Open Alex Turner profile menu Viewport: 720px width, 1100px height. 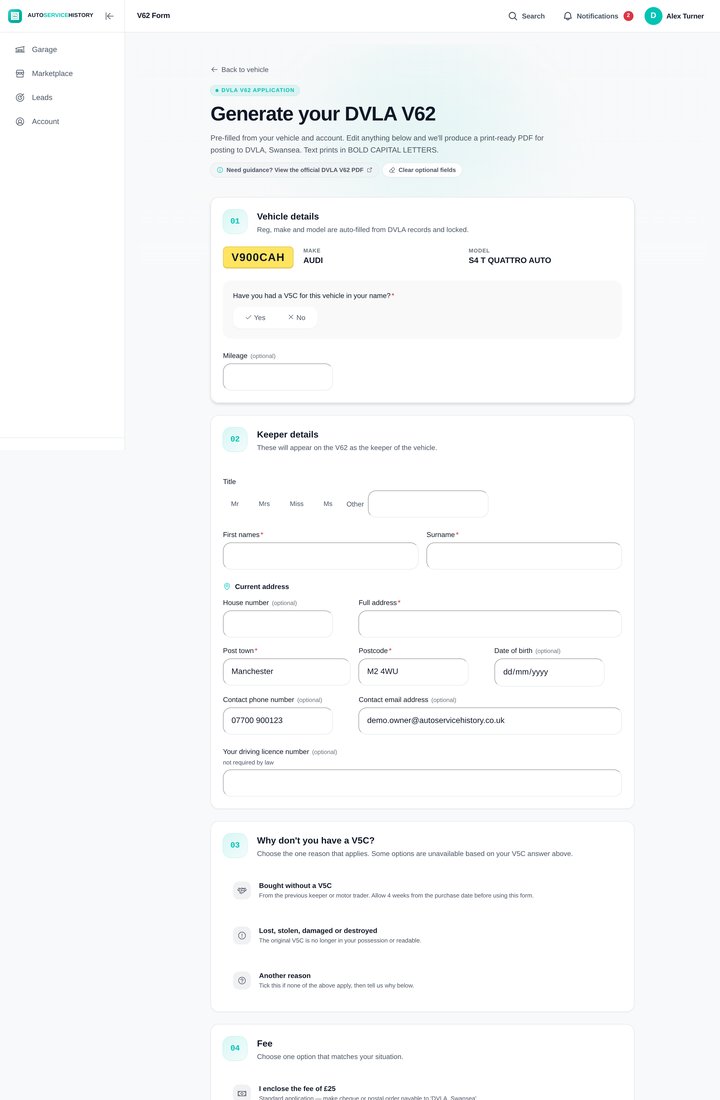pos(674,15)
